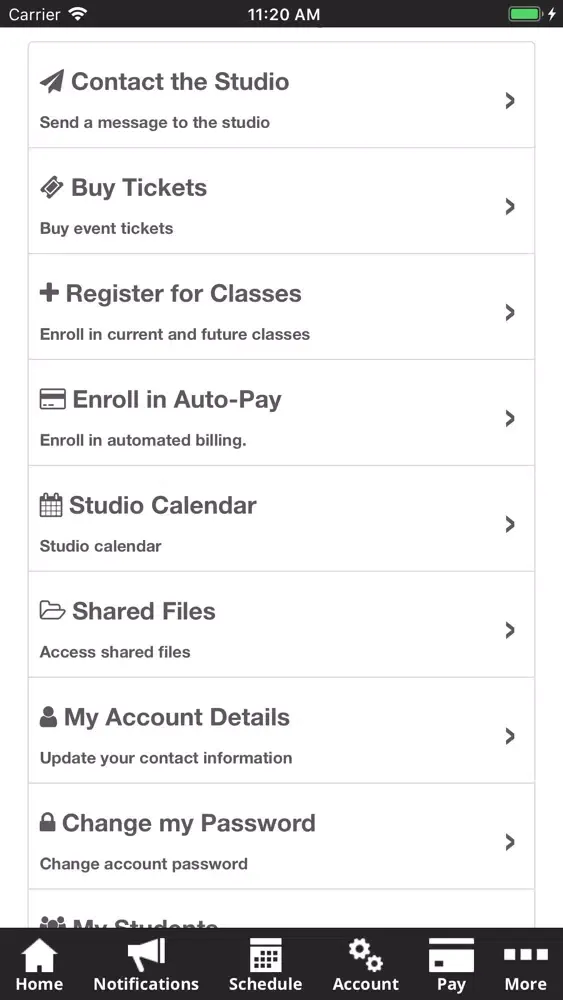Tap the open folder Shared Files icon
Image resolution: width=563 pixels, height=1000 pixels.
[52, 611]
